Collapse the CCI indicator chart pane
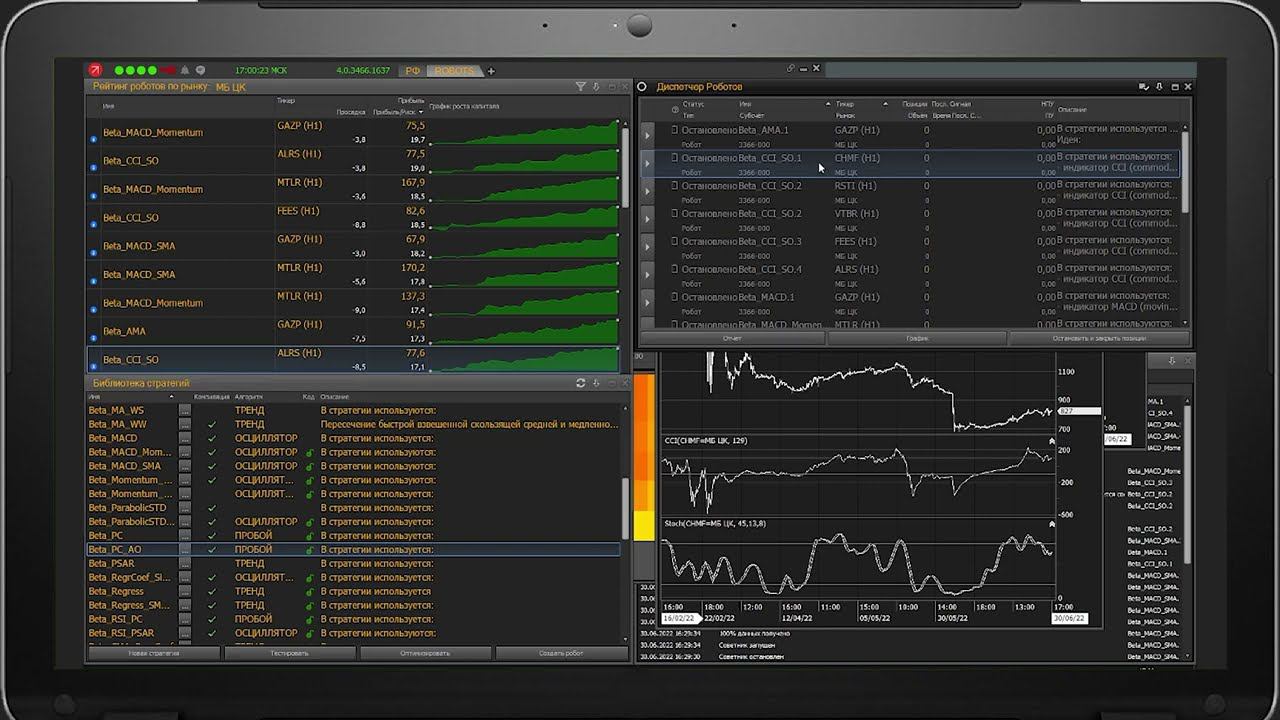The image size is (1280, 720). tap(1052, 441)
